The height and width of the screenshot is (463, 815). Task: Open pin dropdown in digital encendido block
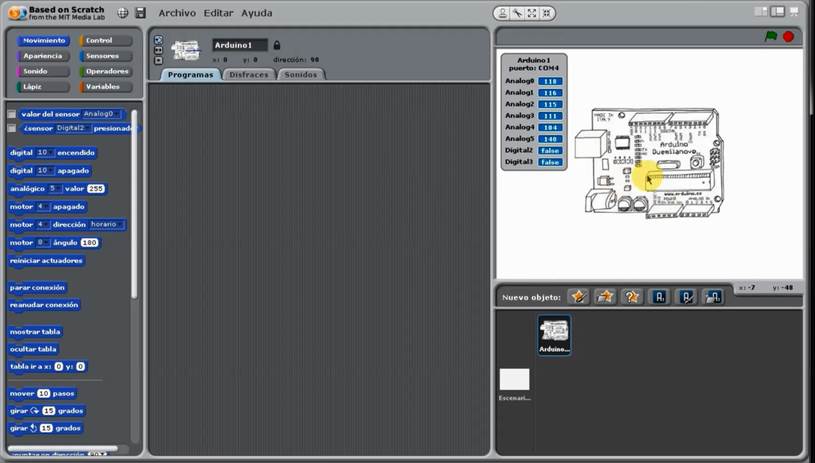[x=44, y=152]
